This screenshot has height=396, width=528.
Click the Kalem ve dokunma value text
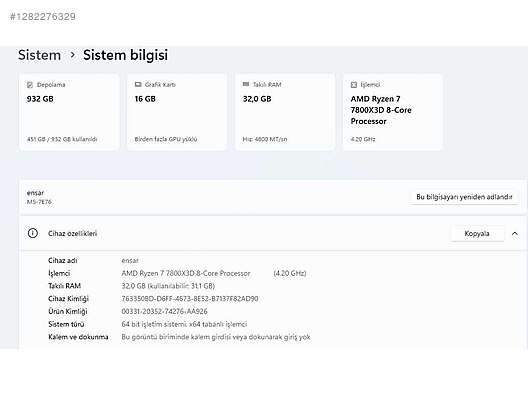216,337
